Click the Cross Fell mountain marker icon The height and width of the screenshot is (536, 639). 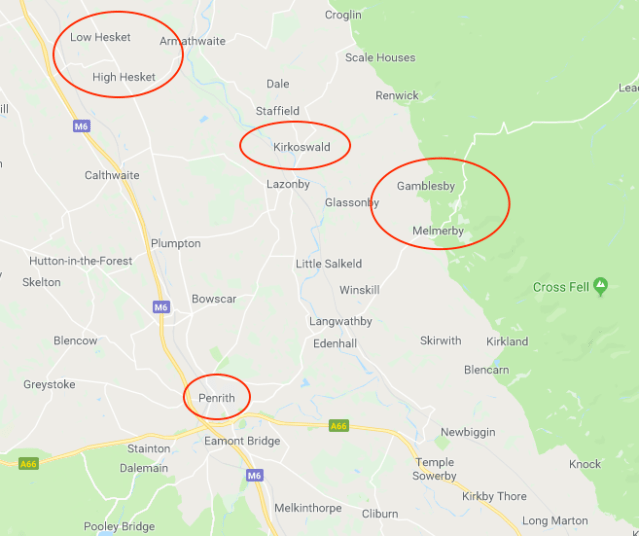[600, 286]
